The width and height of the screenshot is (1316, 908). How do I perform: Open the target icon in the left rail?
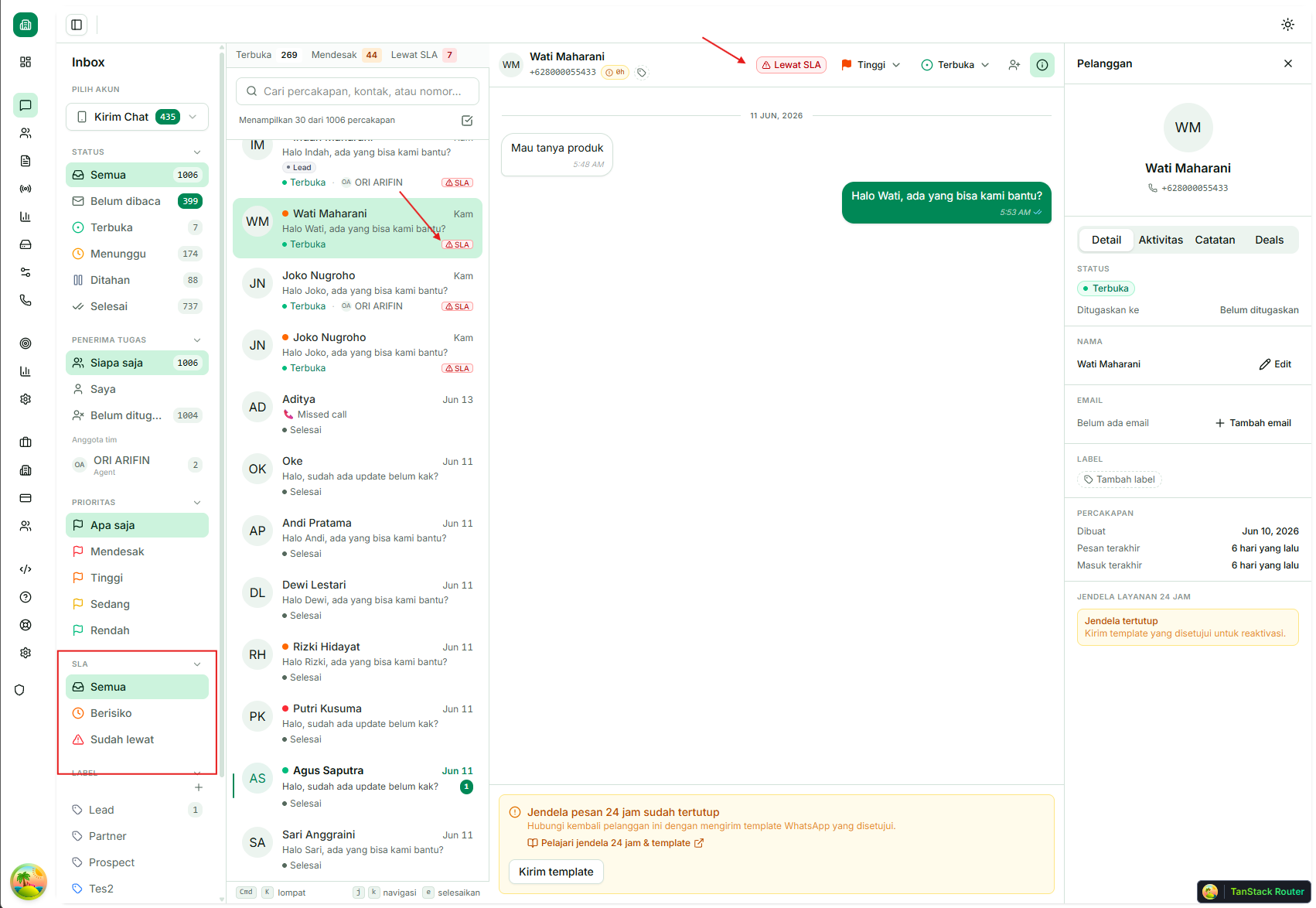point(26,343)
